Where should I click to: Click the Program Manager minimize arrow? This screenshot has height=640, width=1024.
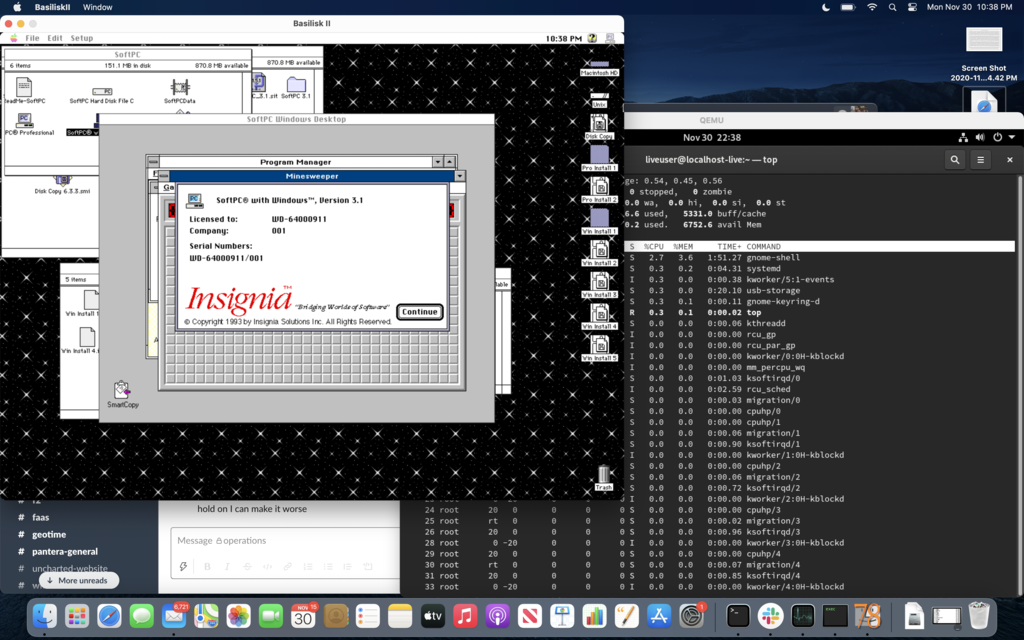[x=438, y=162]
